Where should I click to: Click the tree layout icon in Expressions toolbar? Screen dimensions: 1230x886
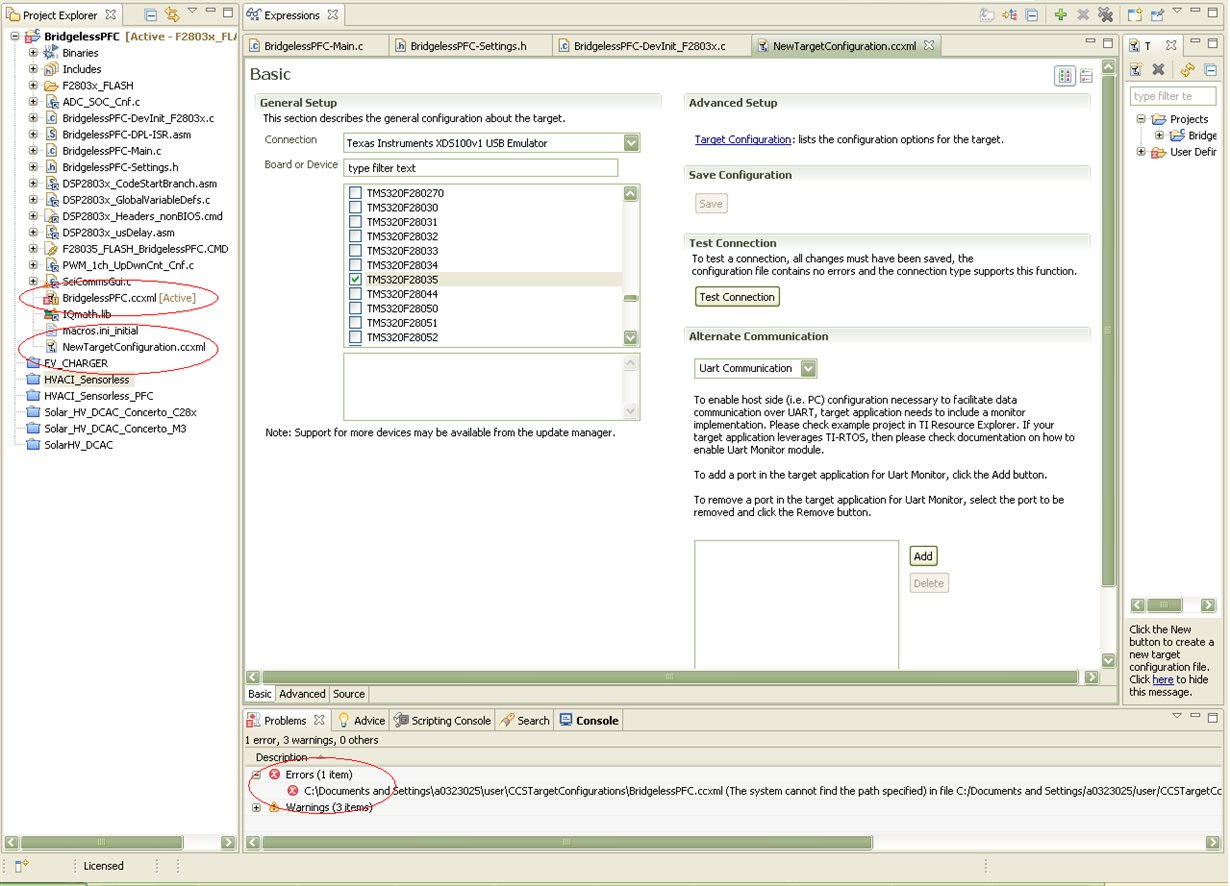pos(1010,15)
